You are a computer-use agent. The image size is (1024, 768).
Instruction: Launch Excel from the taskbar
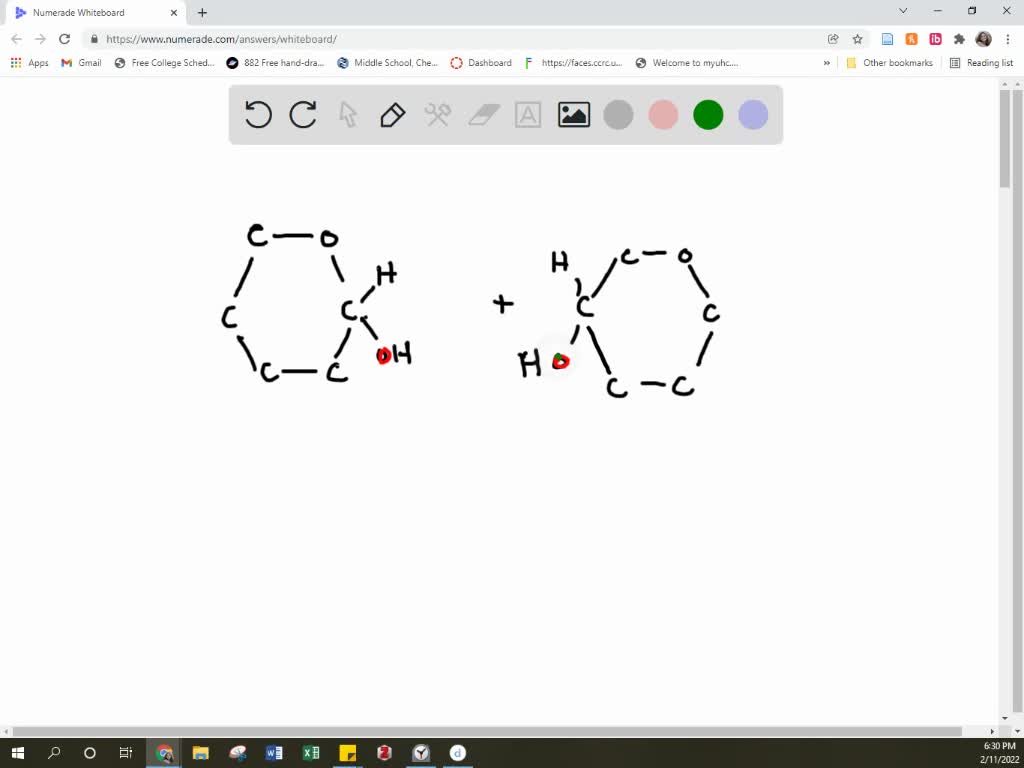point(310,753)
